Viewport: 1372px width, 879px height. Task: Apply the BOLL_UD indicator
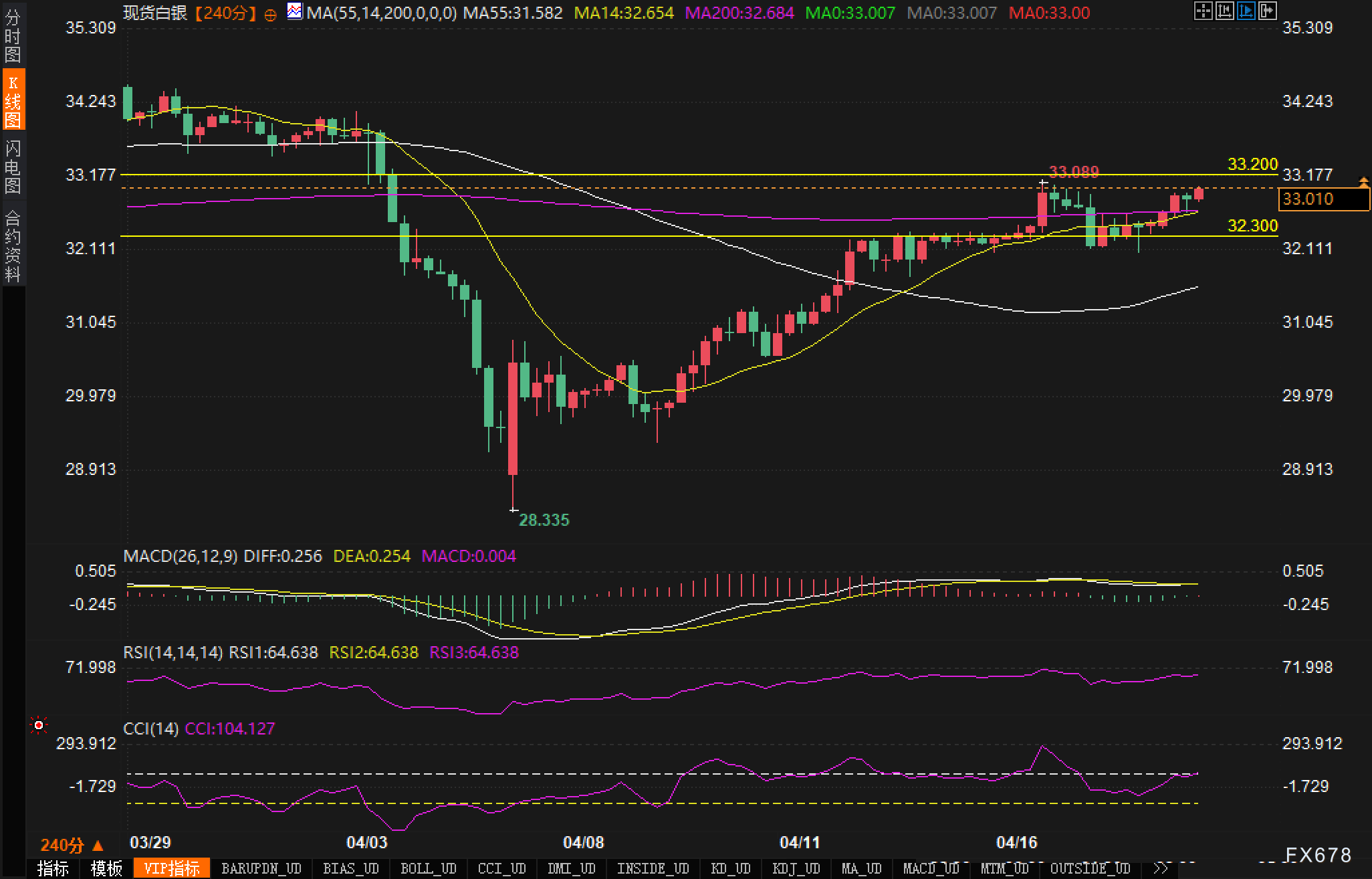[428, 868]
